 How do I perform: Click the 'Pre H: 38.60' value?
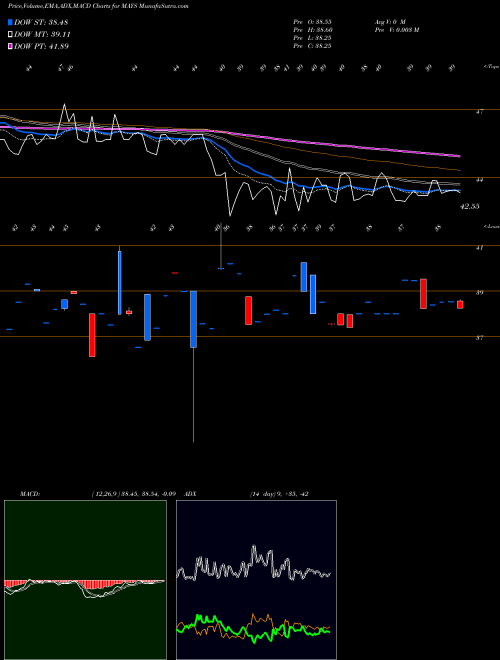click(x=313, y=29)
